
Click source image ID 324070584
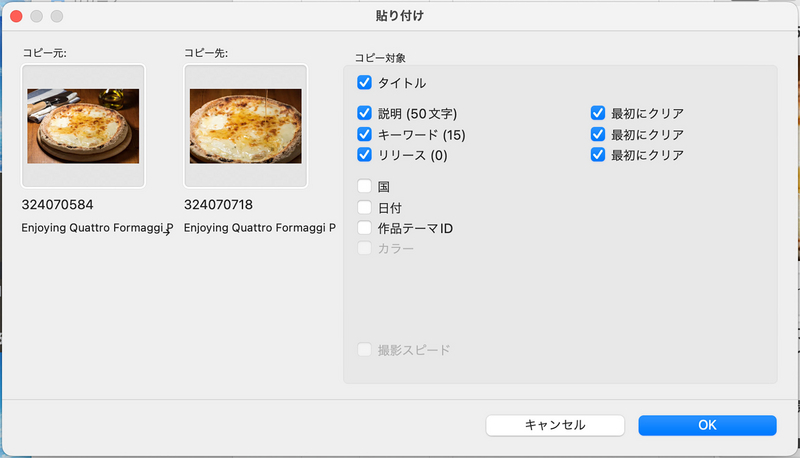click(57, 205)
